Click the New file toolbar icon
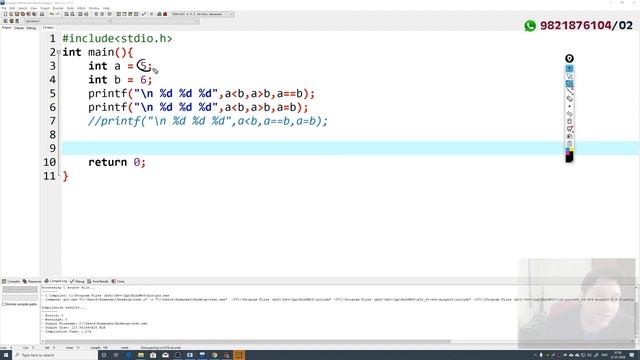 pos(5,14)
